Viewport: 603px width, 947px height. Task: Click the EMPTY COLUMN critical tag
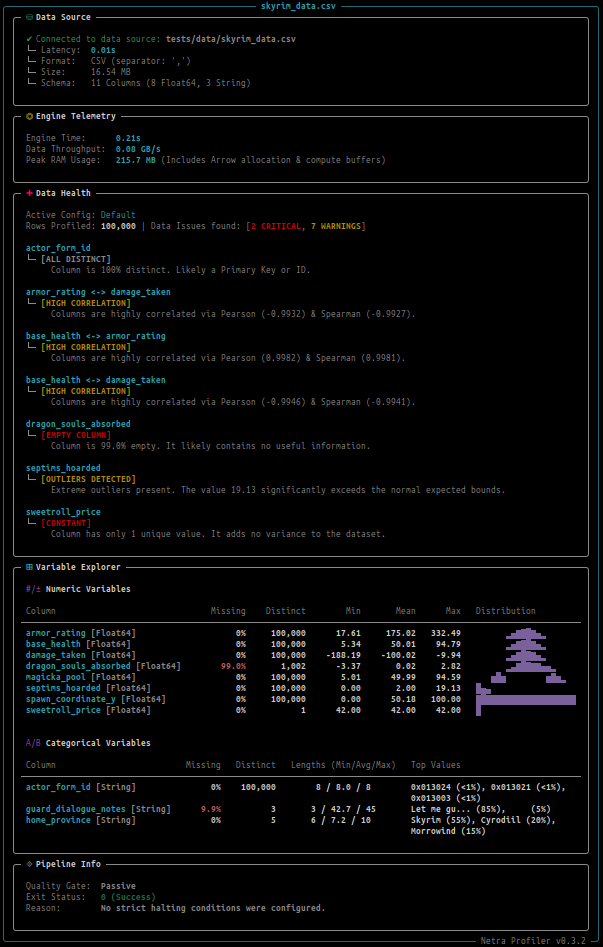tap(76, 435)
